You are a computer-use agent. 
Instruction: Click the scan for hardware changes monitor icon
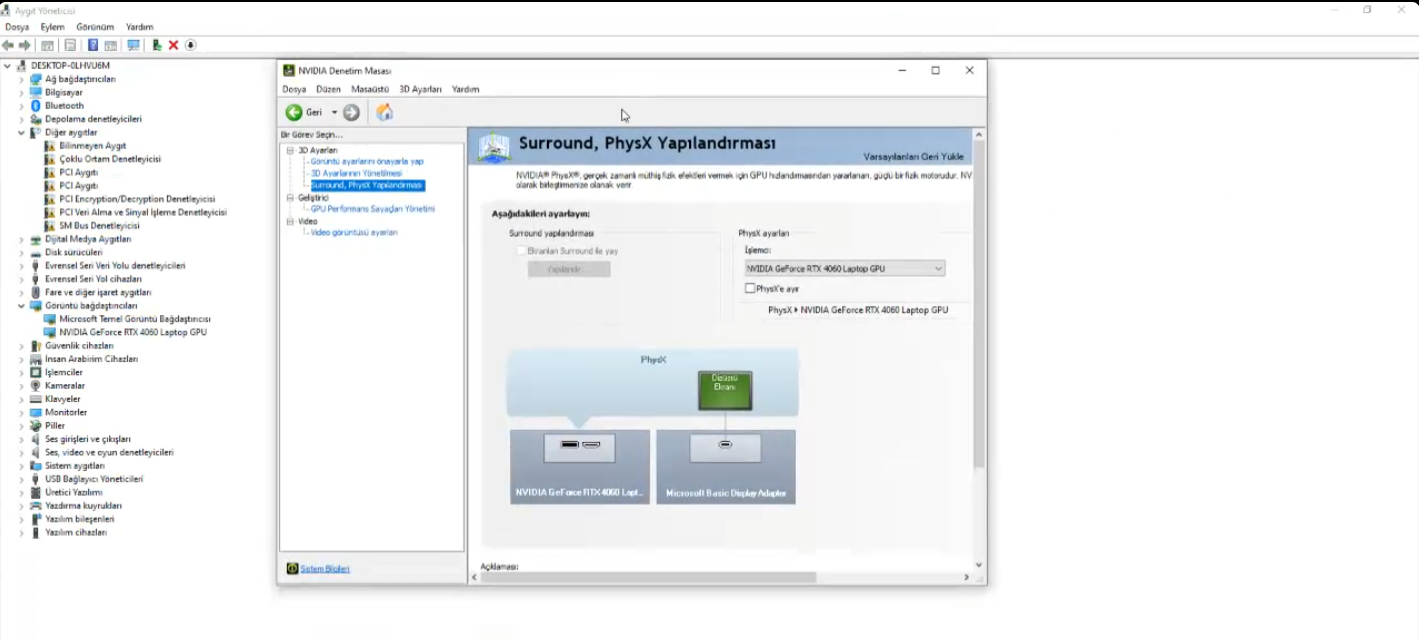(x=133, y=45)
